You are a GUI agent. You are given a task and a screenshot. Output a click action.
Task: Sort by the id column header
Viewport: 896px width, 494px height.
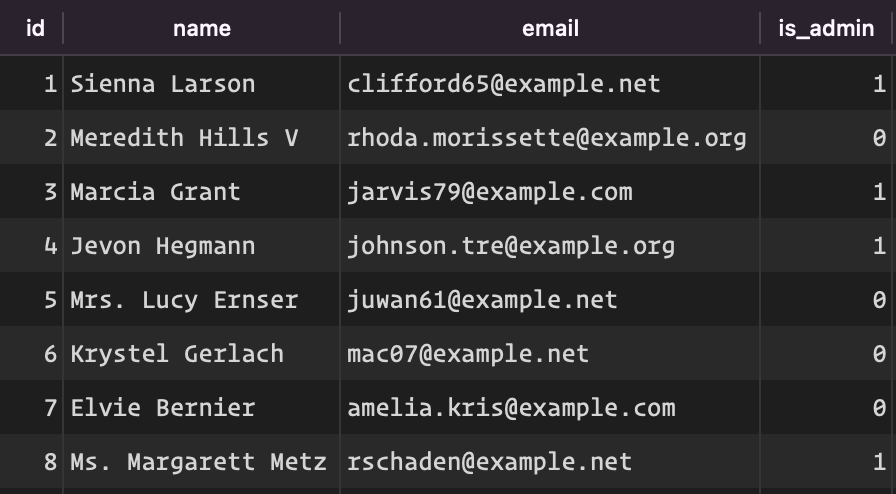coord(31,28)
